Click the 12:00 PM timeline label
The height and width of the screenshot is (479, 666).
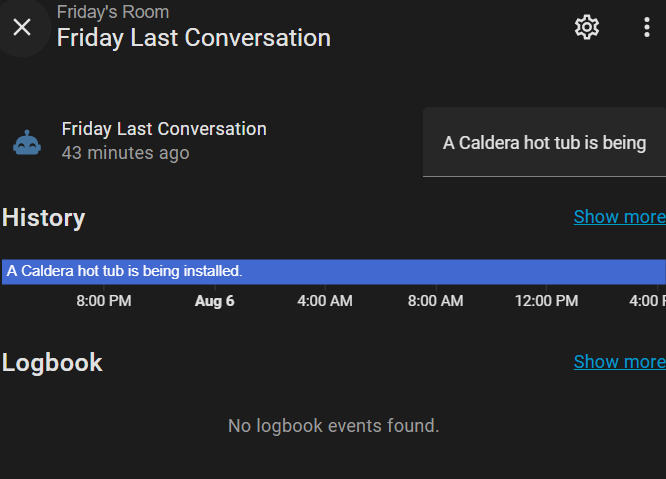tap(546, 301)
